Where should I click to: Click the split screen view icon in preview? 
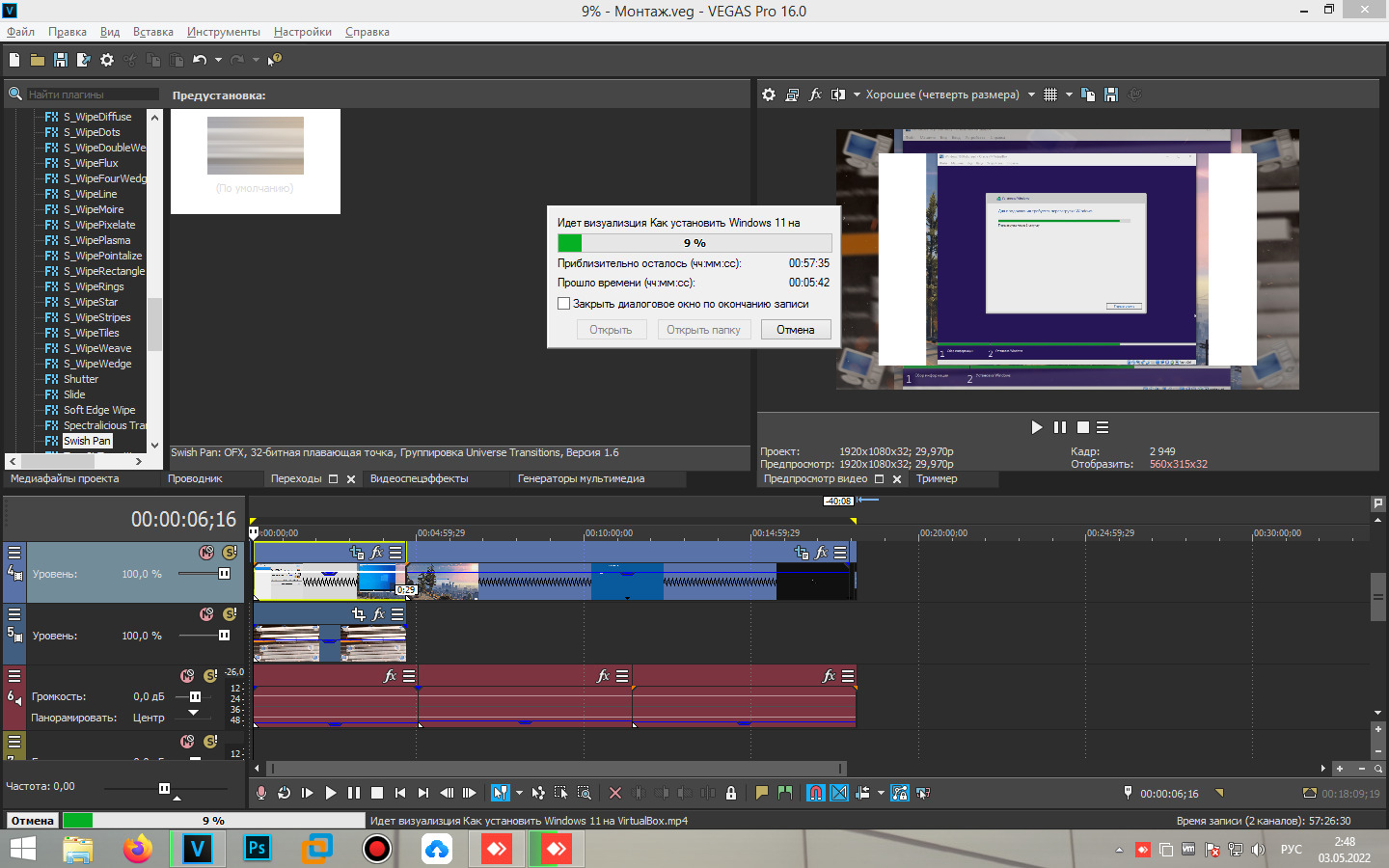[x=837, y=95]
